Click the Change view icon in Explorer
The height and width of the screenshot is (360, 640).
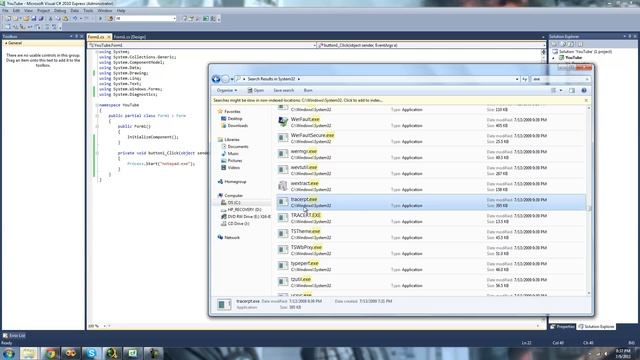point(553,90)
